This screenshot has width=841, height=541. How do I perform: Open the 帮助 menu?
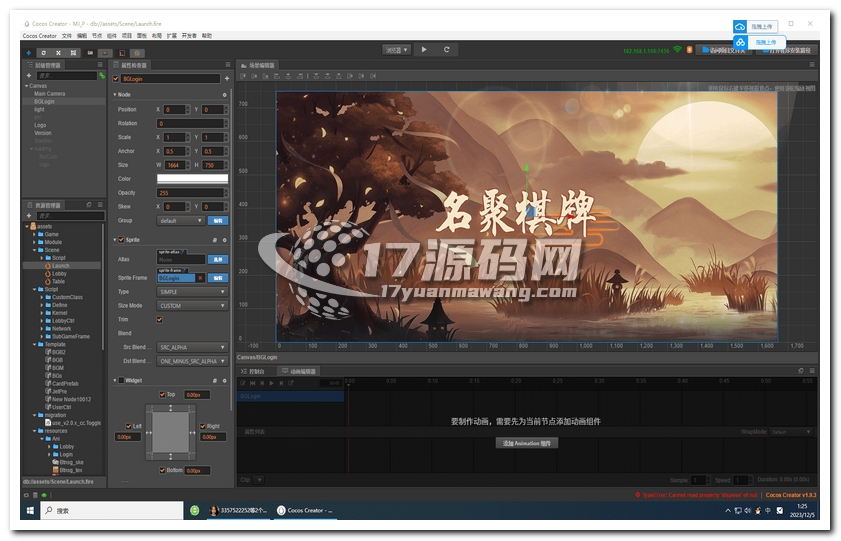click(x=206, y=36)
